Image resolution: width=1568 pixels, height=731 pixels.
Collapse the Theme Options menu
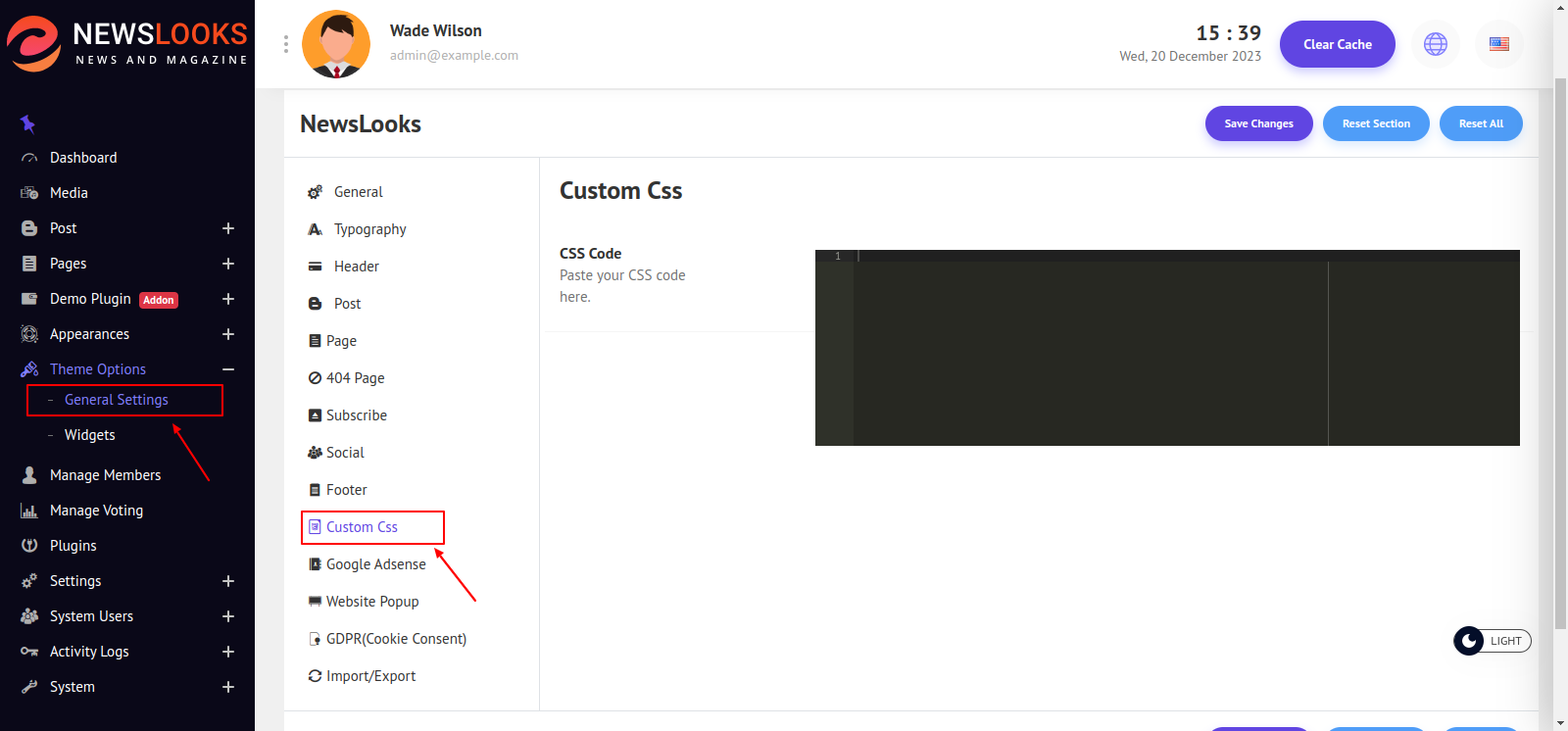pos(227,369)
